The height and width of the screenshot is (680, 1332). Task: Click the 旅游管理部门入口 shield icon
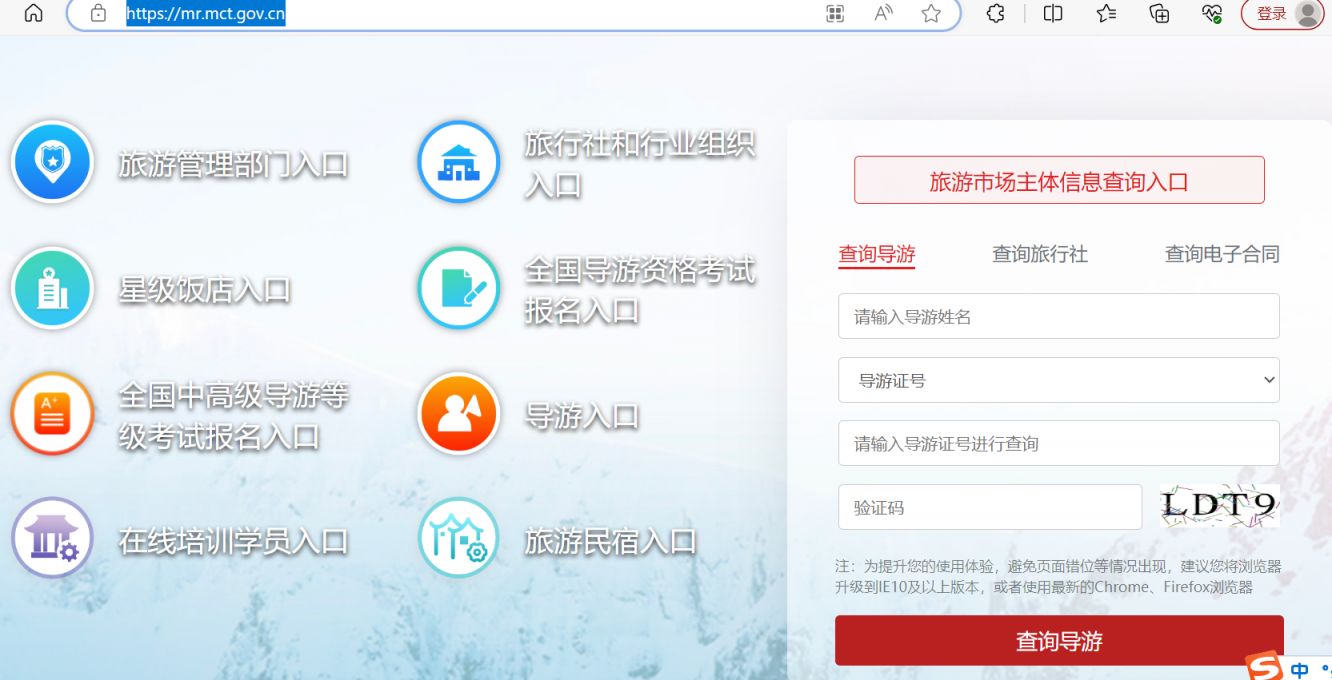pos(52,162)
